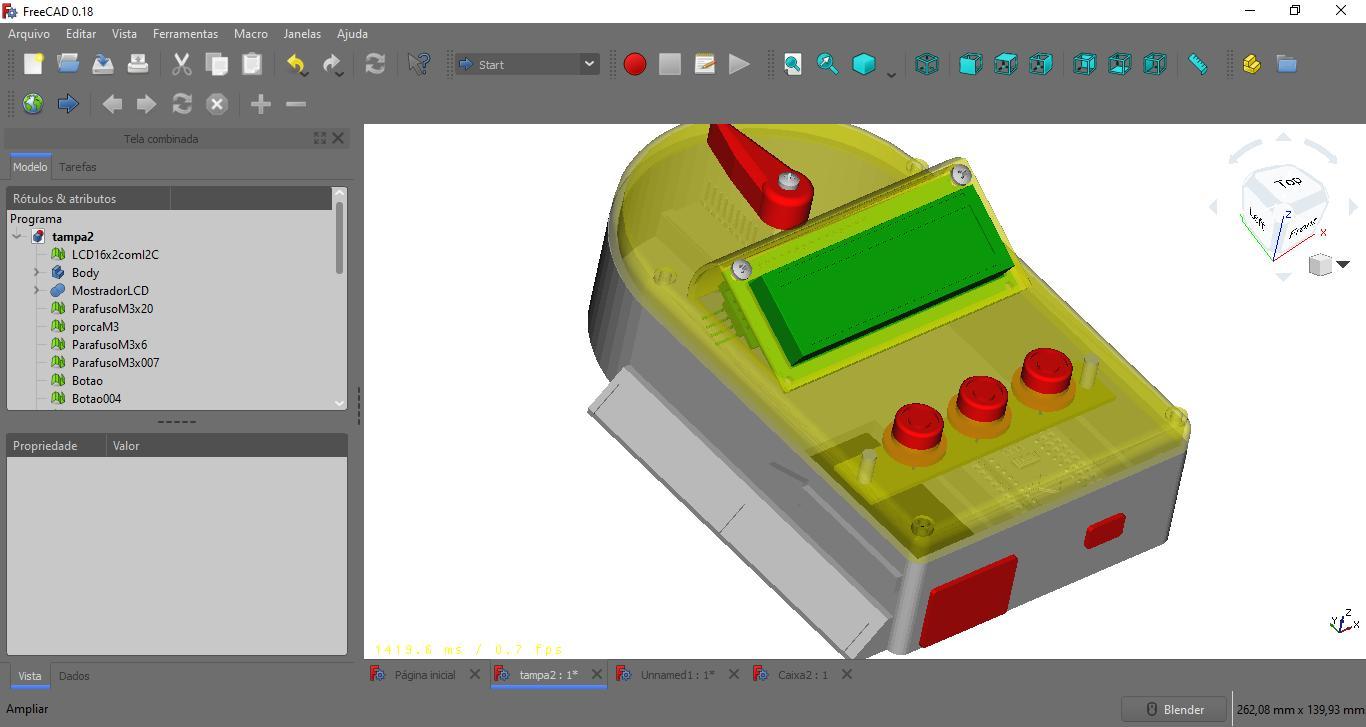
Task: Close the tampa2 : 1* document tab
Action: point(597,674)
